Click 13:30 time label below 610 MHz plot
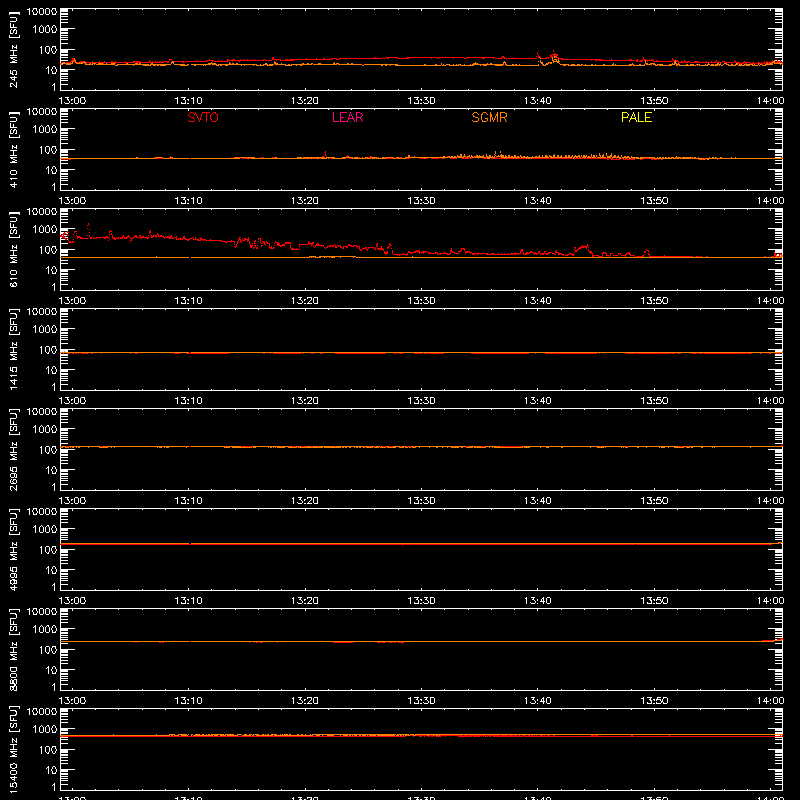Viewport: 800px width, 800px height. 421,301
